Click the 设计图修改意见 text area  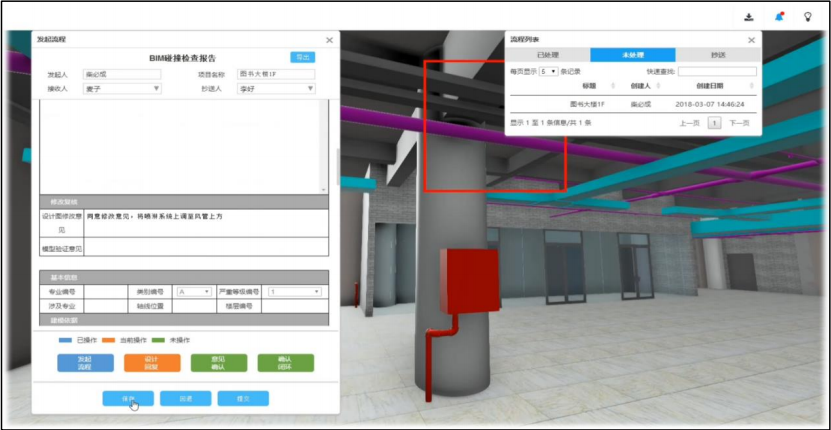pos(206,223)
